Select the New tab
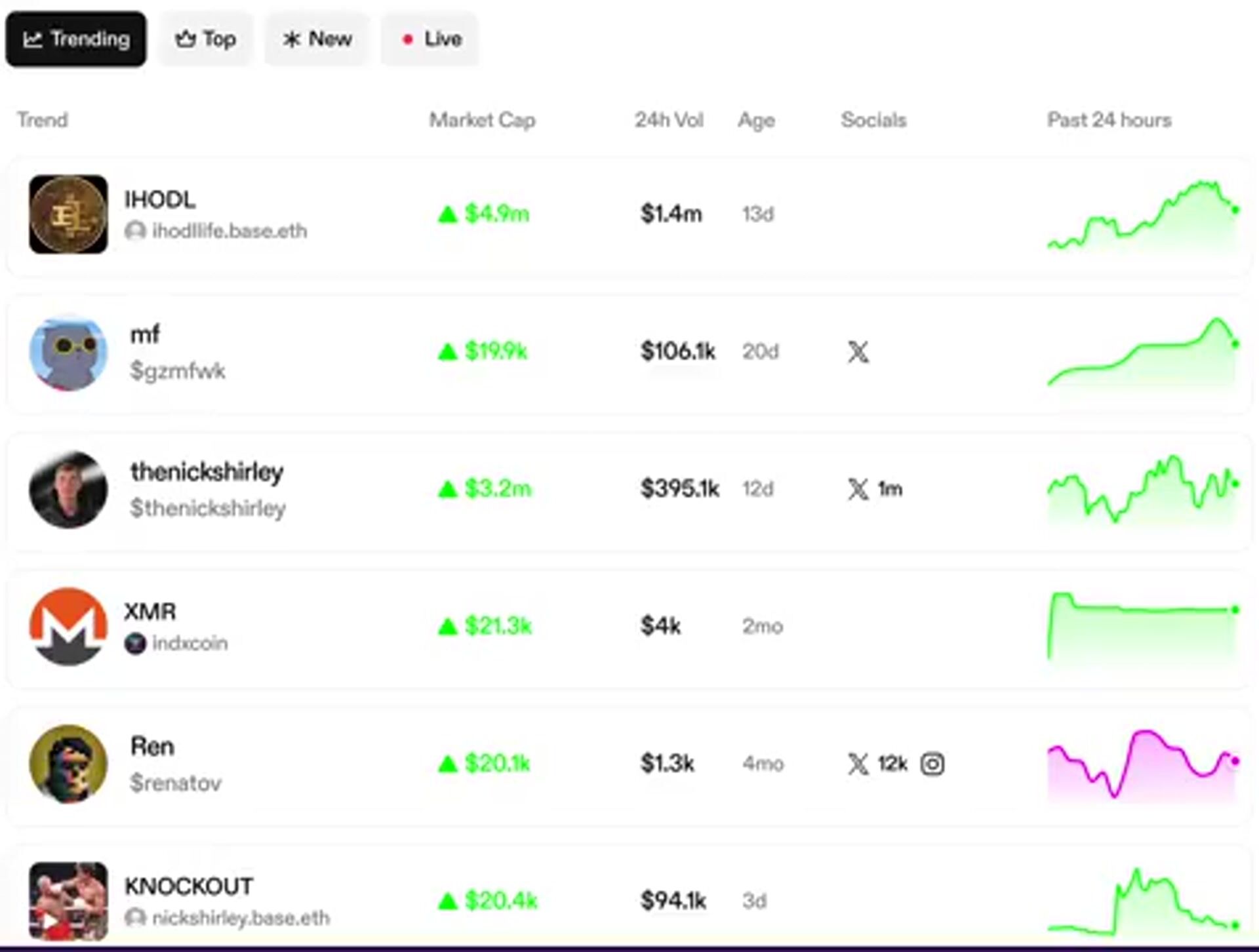Image resolution: width=1259 pixels, height=952 pixels. (x=317, y=39)
